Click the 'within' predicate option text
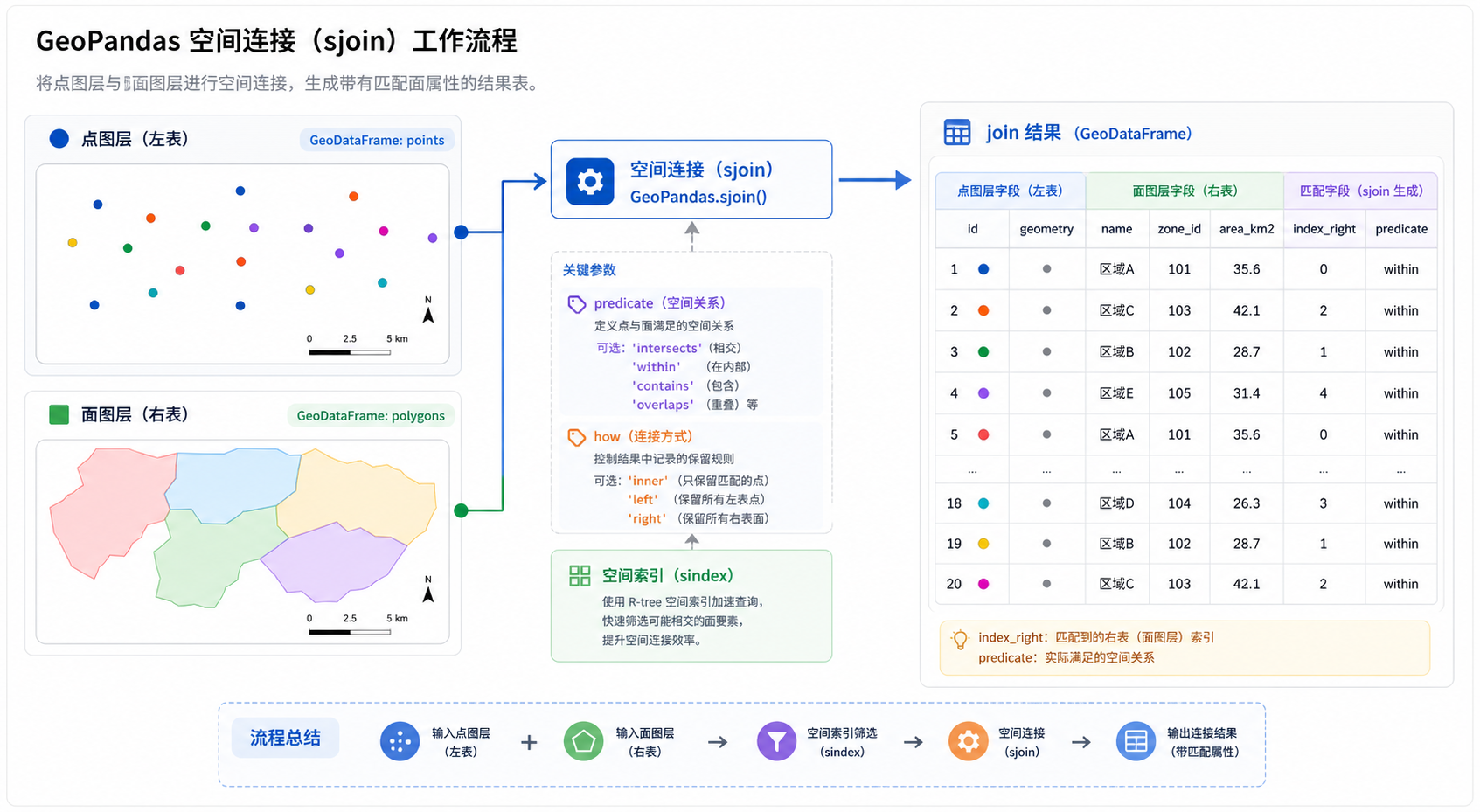 (x=656, y=367)
